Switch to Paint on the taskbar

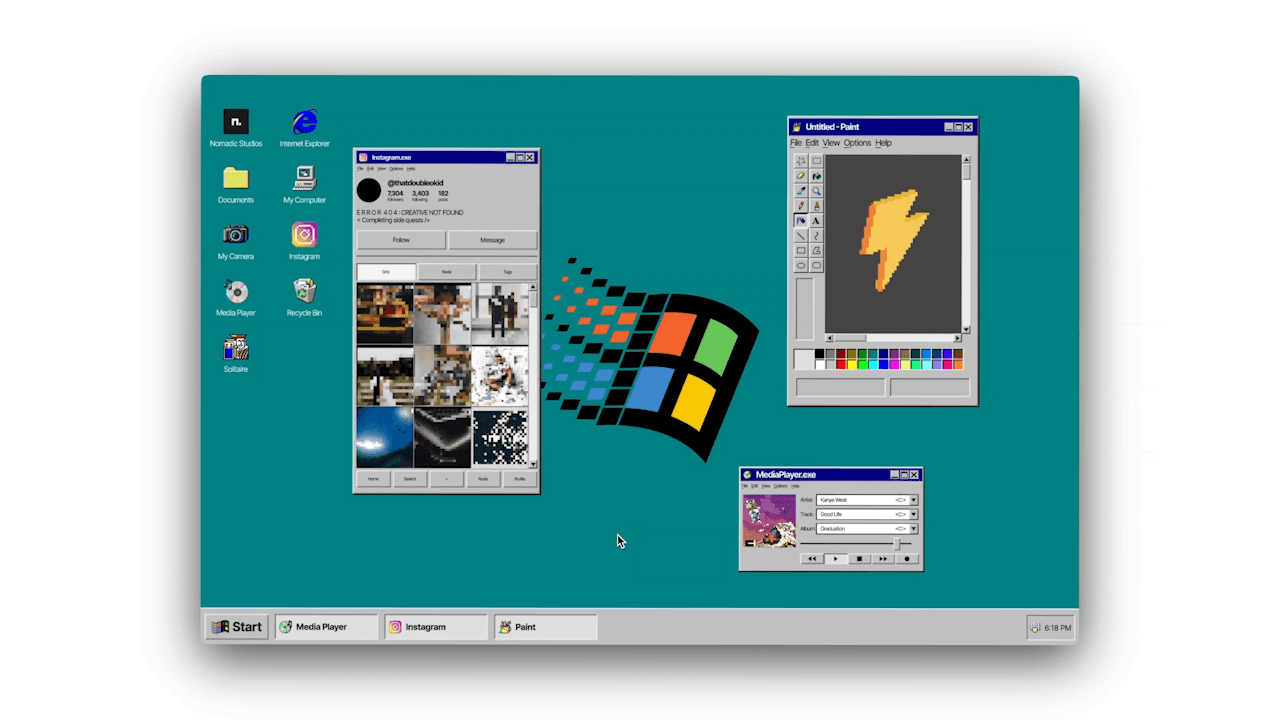coord(545,627)
